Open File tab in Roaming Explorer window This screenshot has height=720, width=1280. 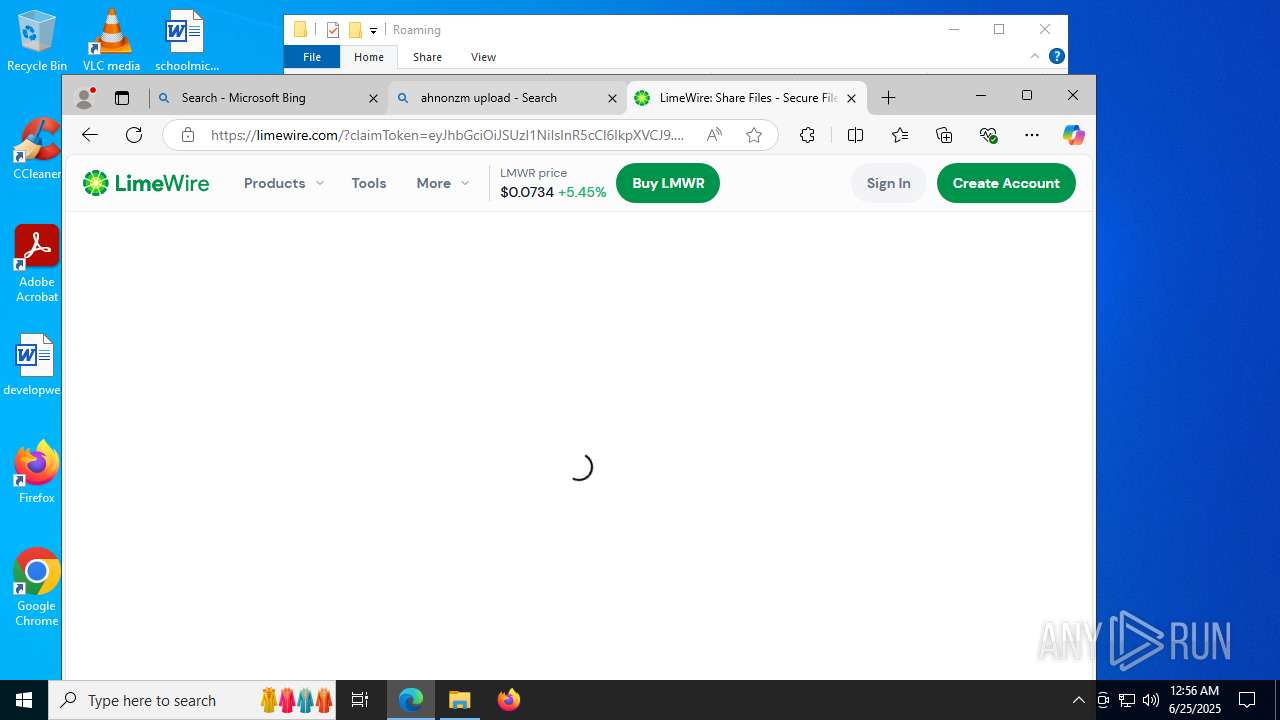point(312,57)
